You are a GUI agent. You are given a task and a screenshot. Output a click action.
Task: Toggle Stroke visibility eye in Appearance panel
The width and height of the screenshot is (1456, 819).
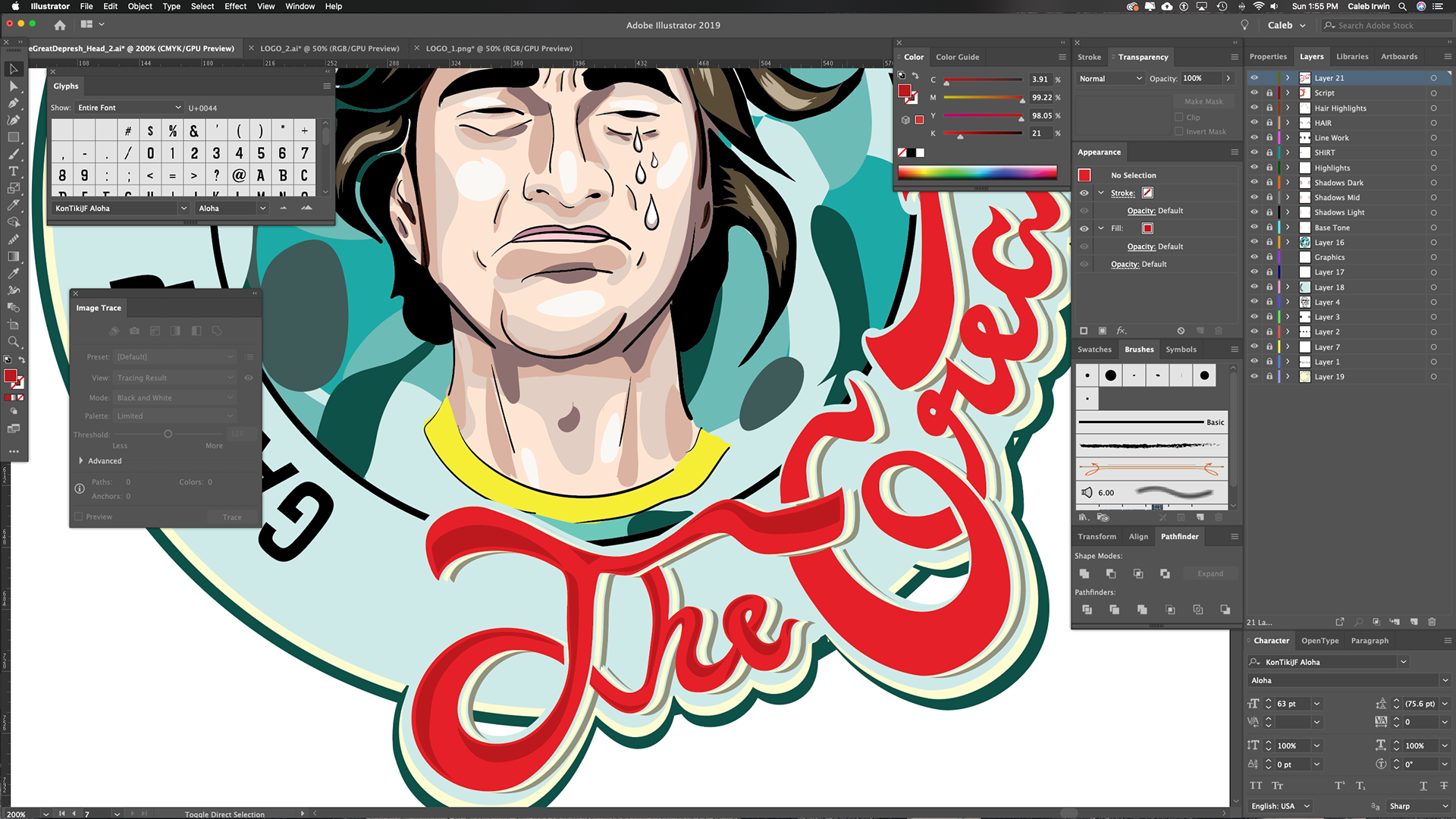point(1084,193)
